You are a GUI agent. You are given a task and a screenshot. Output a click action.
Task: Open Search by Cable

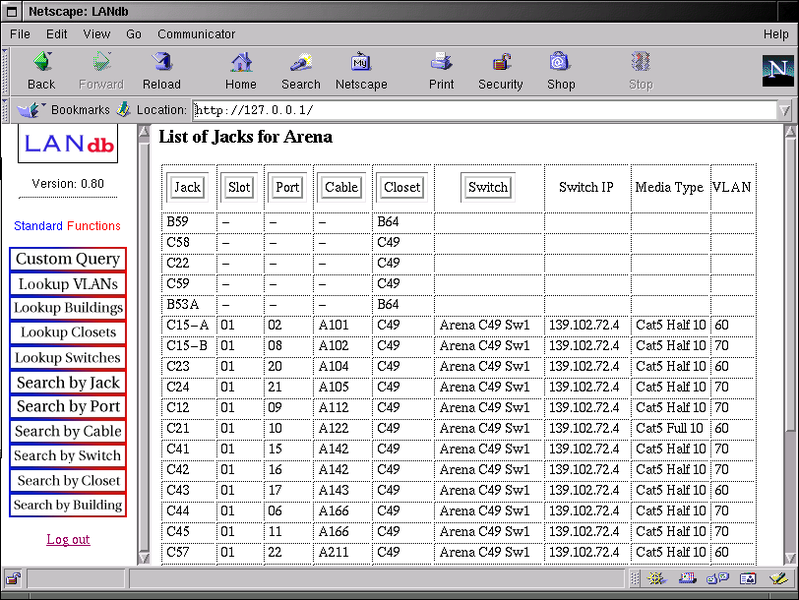click(x=68, y=431)
